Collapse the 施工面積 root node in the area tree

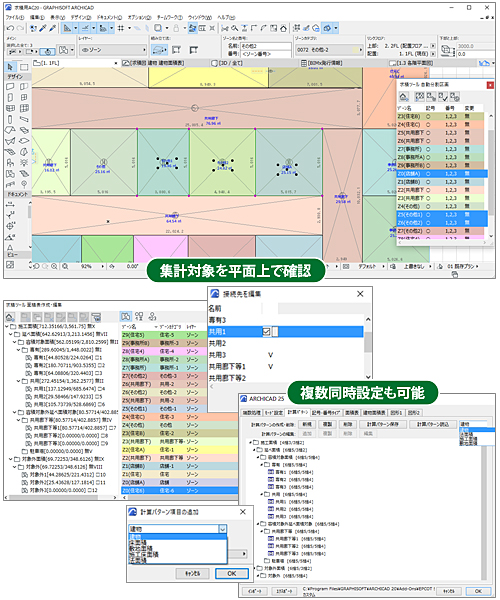coord(7,326)
